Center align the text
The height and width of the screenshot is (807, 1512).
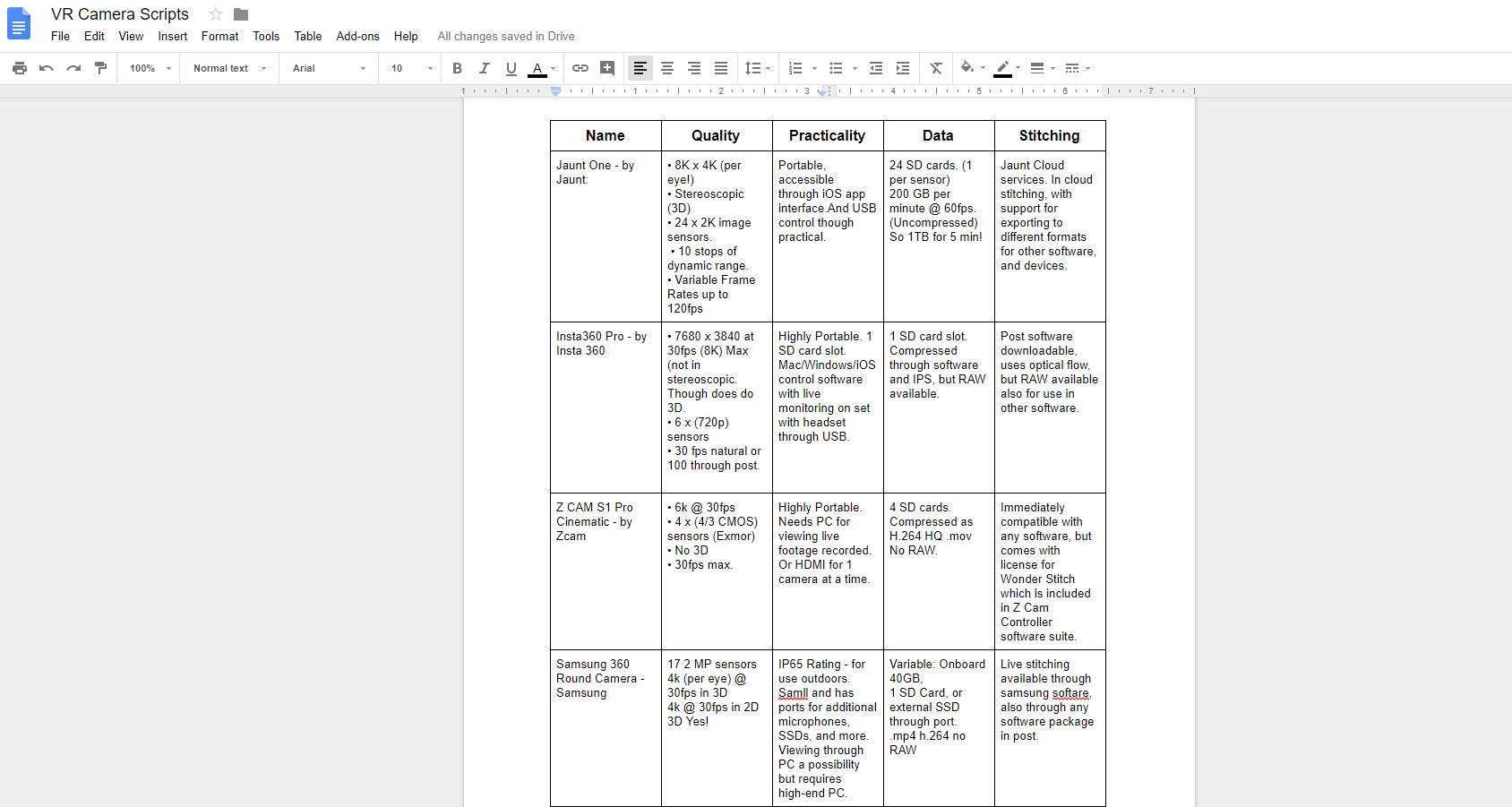click(x=667, y=68)
